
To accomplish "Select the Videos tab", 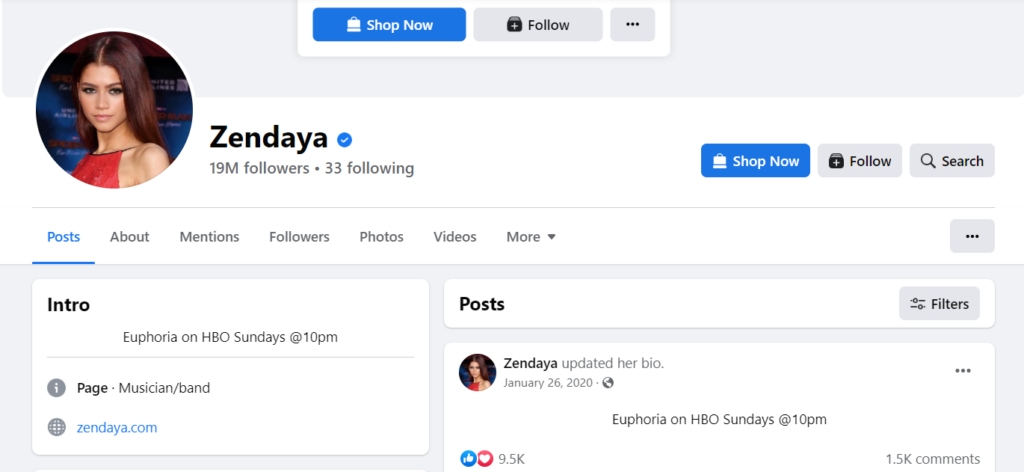I will click(455, 237).
